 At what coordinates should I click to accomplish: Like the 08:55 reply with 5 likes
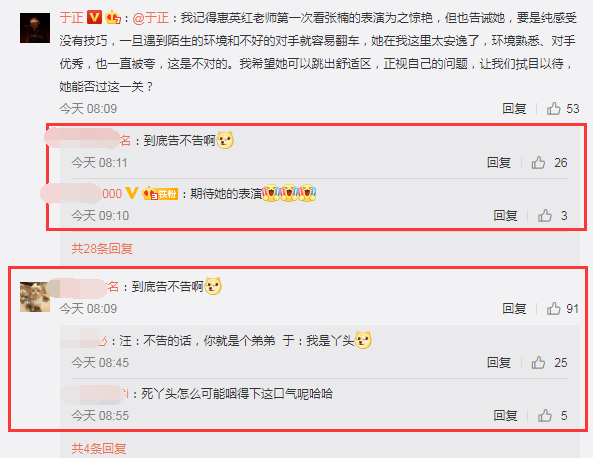click(x=545, y=416)
